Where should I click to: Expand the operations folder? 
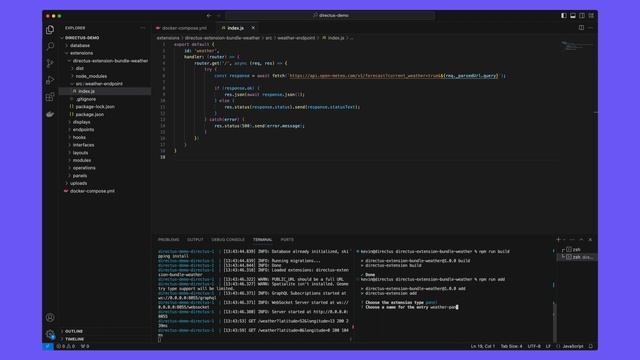tap(84, 168)
